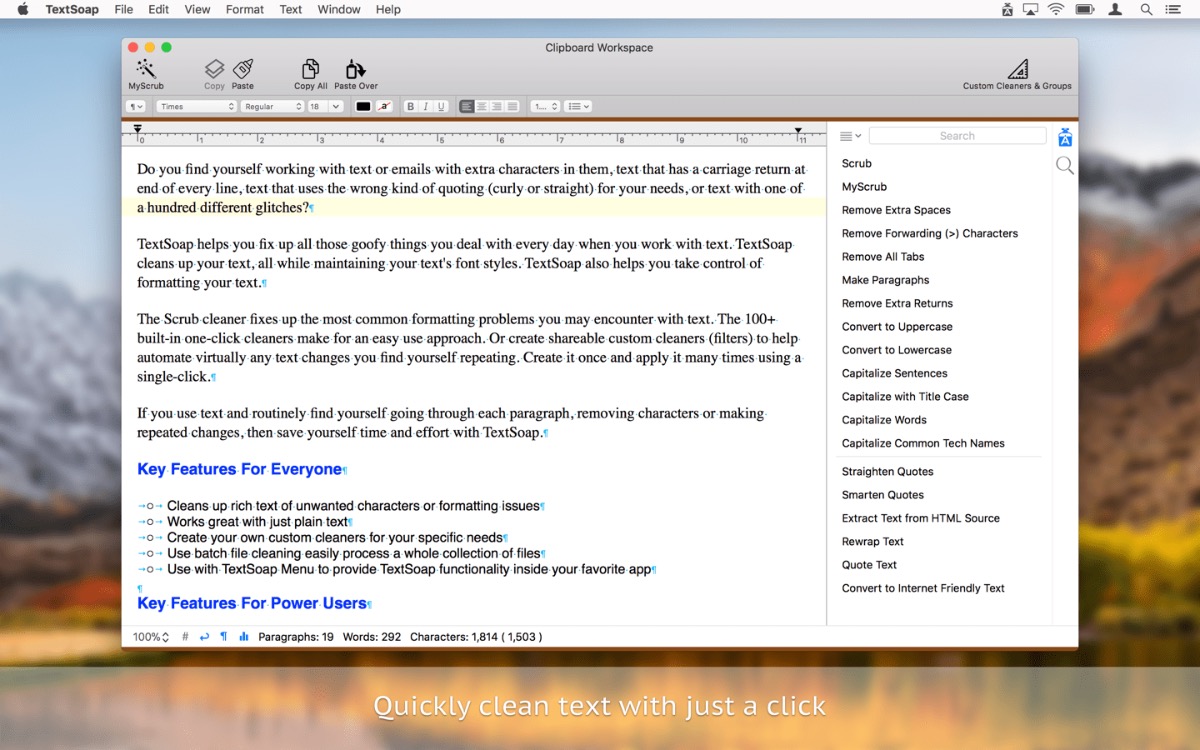Screen dimensions: 1200x750
Task: Click the Paste Over toolbar icon
Action: 356,69
